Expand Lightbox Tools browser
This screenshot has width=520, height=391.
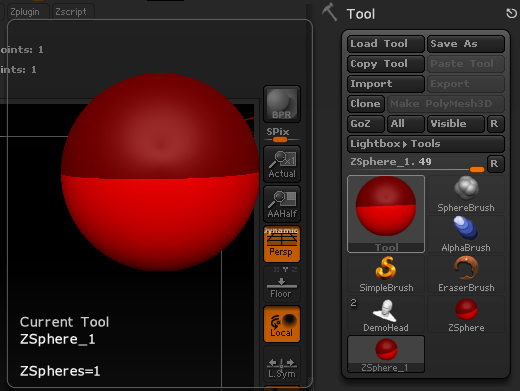coord(426,144)
